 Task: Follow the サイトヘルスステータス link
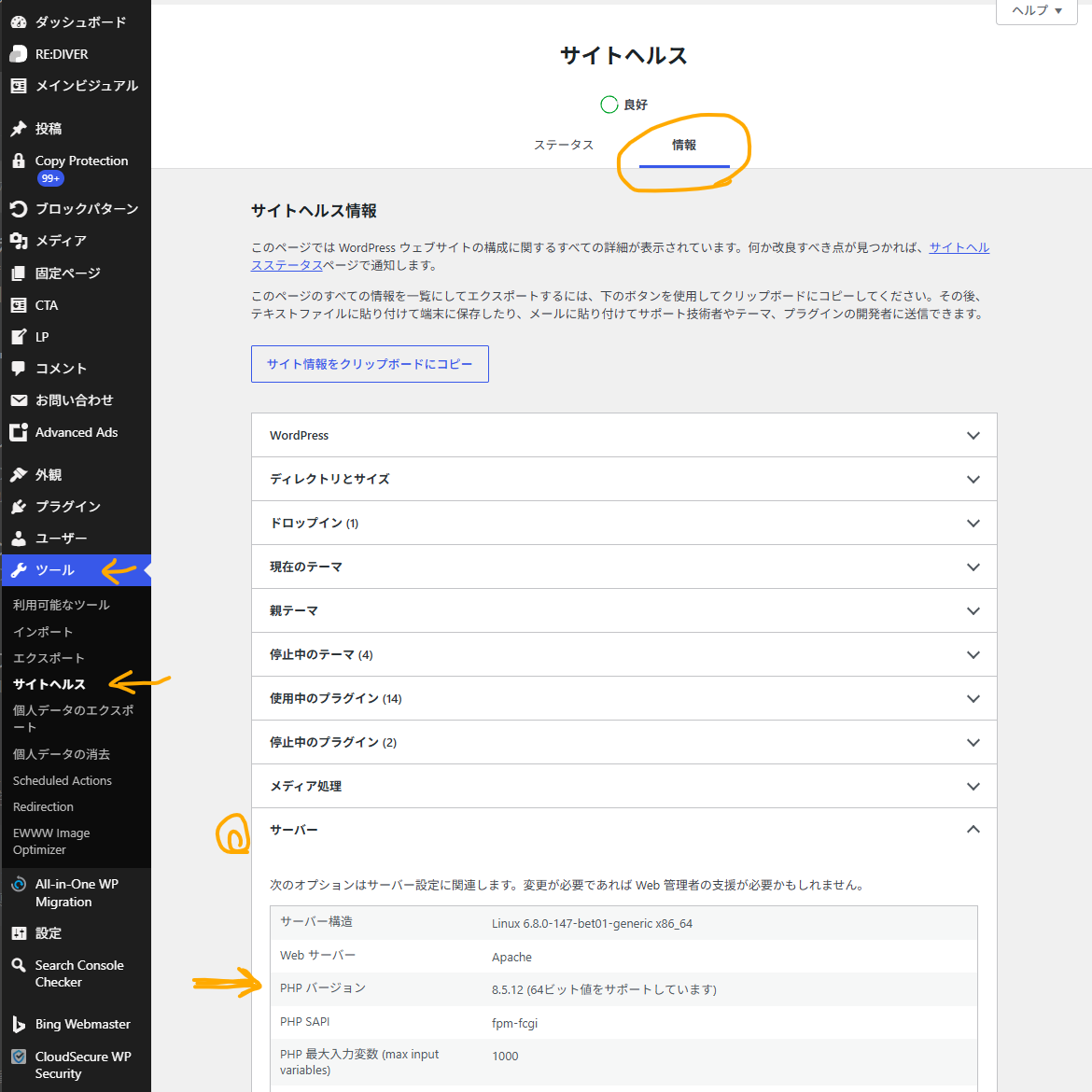[x=959, y=248]
